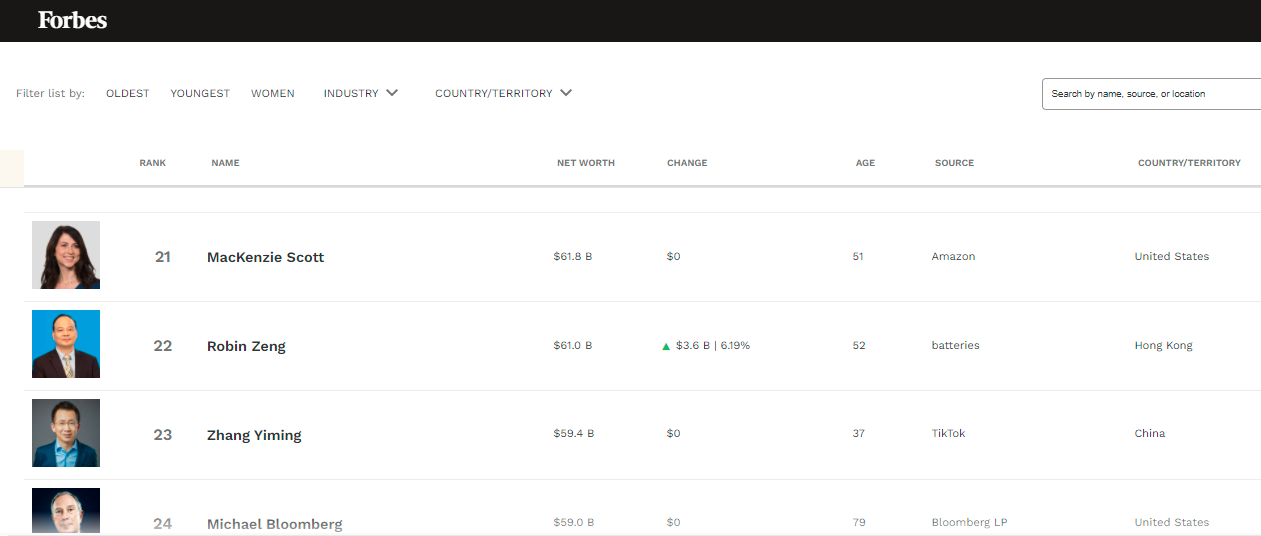The image size is (1261, 536).
Task: Click net worth $61.8 B
Action: (573, 257)
